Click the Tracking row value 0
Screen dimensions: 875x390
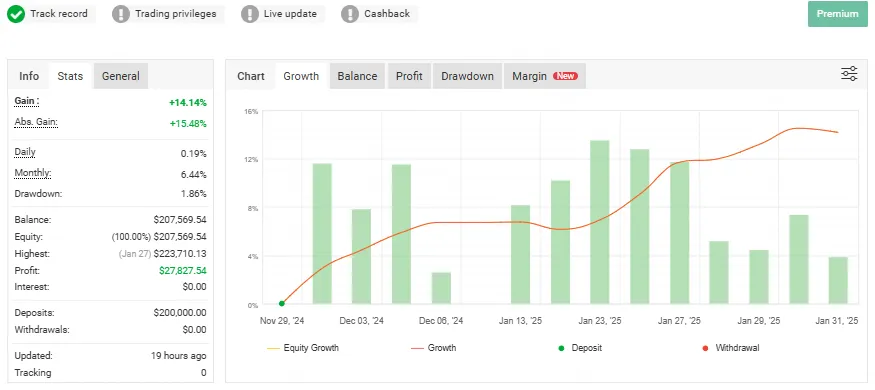point(204,373)
